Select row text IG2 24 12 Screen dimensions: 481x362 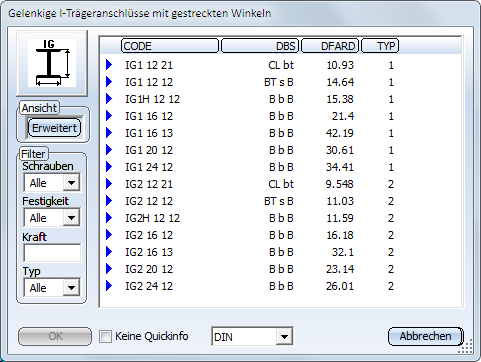tap(149, 286)
